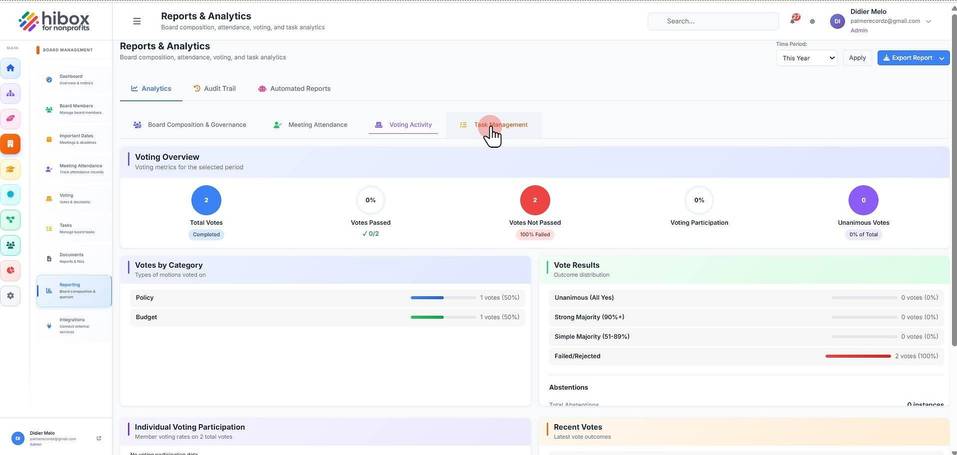Open Documents sidebar item
957x455 pixels.
(74, 258)
